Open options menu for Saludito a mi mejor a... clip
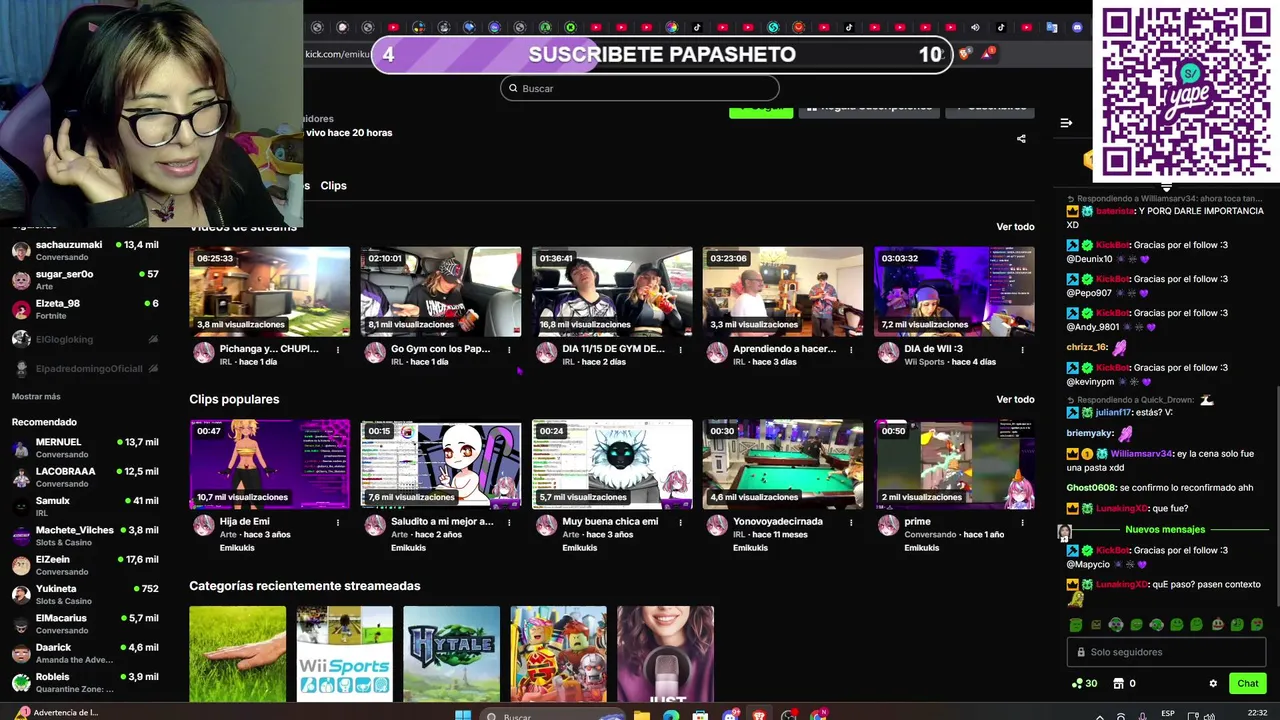Viewport: 1280px width, 720px height. tap(509, 522)
